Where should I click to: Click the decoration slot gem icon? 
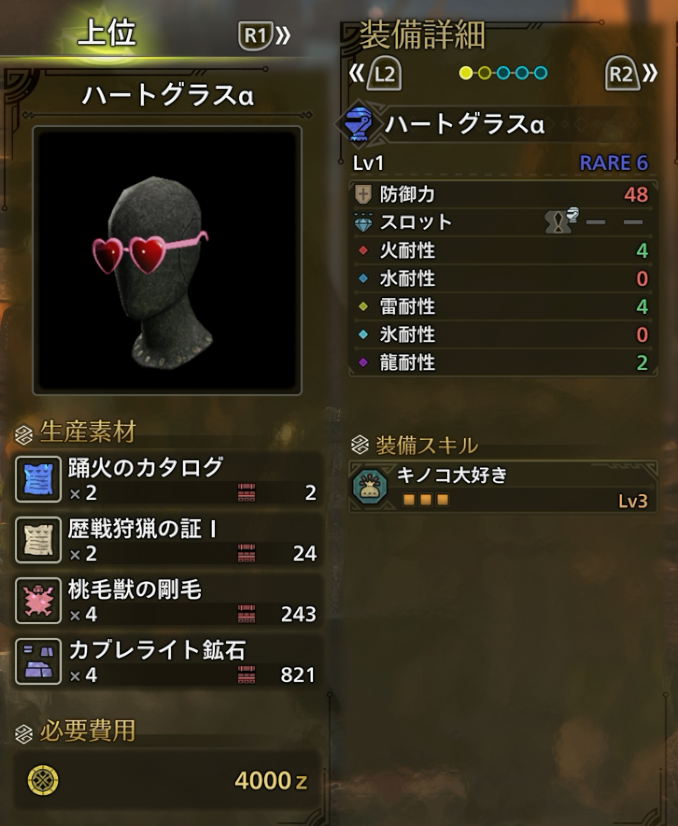click(x=363, y=222)
